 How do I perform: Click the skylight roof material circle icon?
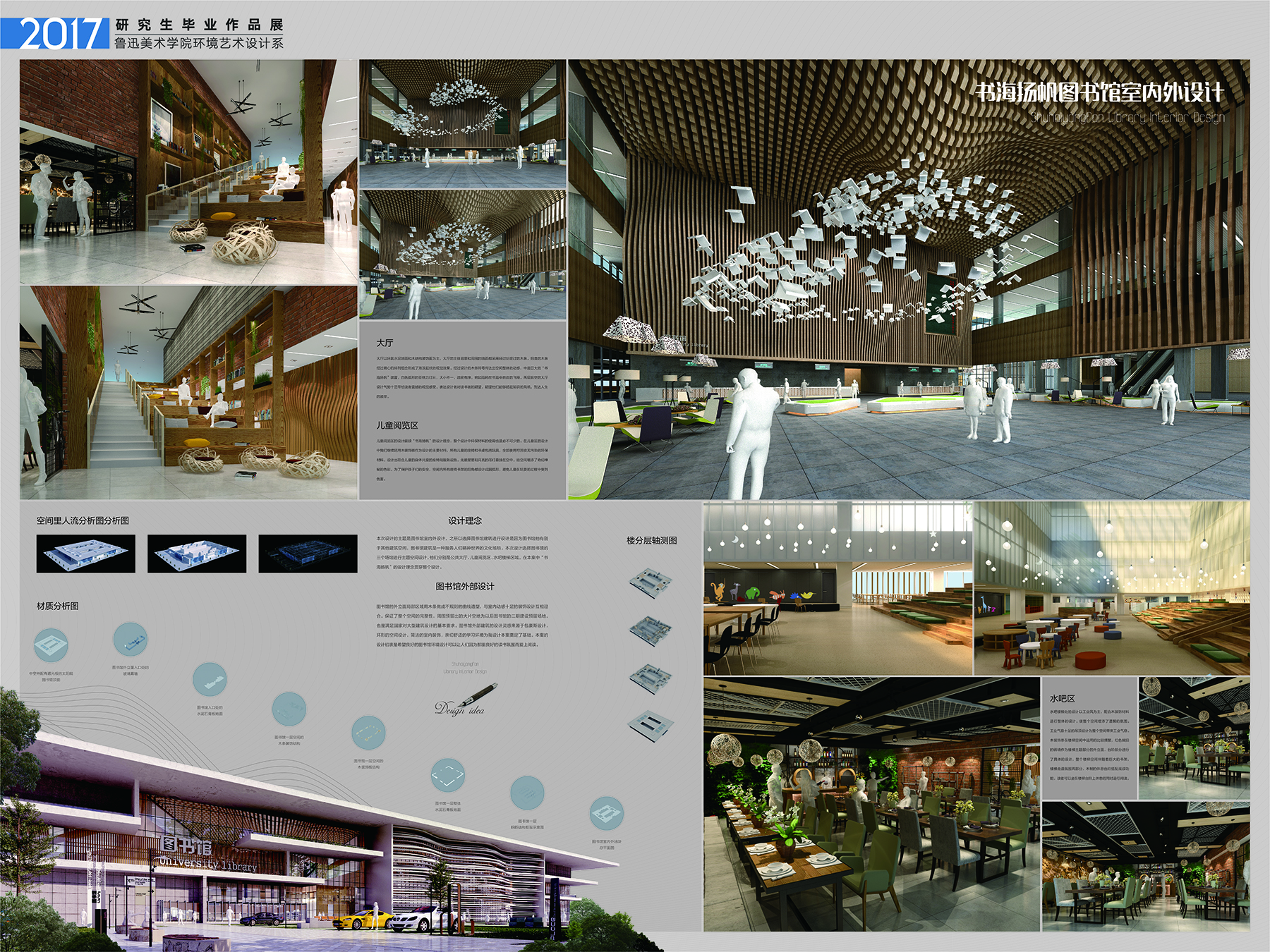point(52,645)
